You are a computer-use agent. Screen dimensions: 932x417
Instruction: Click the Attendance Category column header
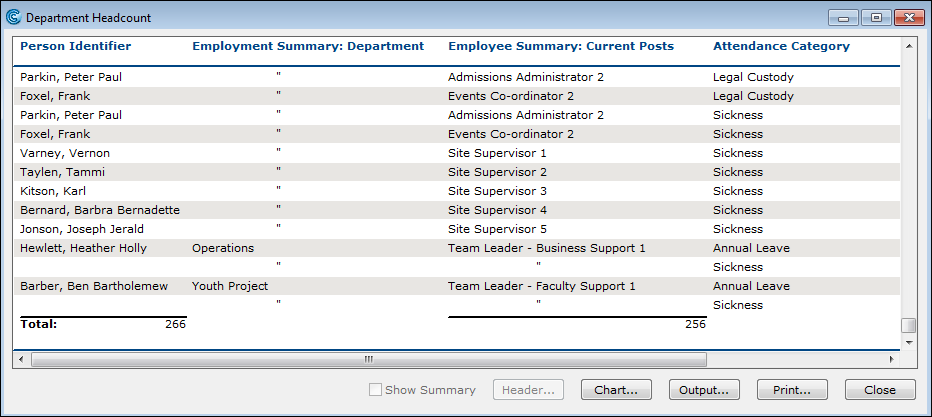[x=781, y=46]
